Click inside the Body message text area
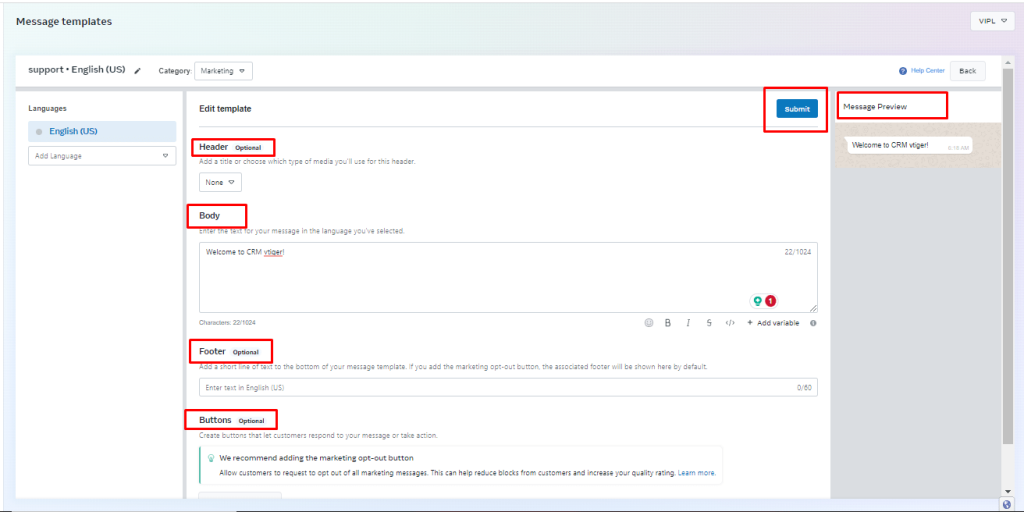 508,278
